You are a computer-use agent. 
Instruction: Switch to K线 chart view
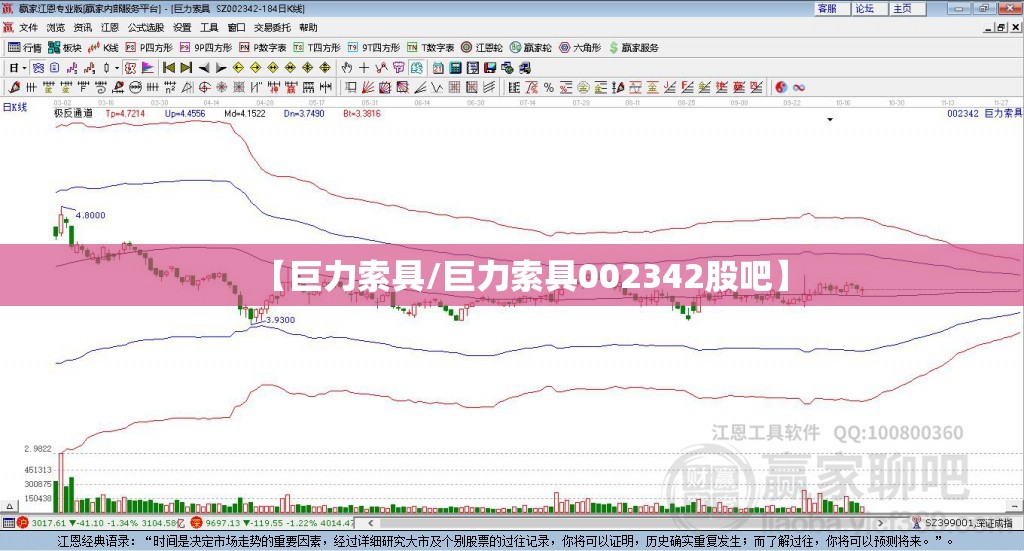click(x=103, y=48)
